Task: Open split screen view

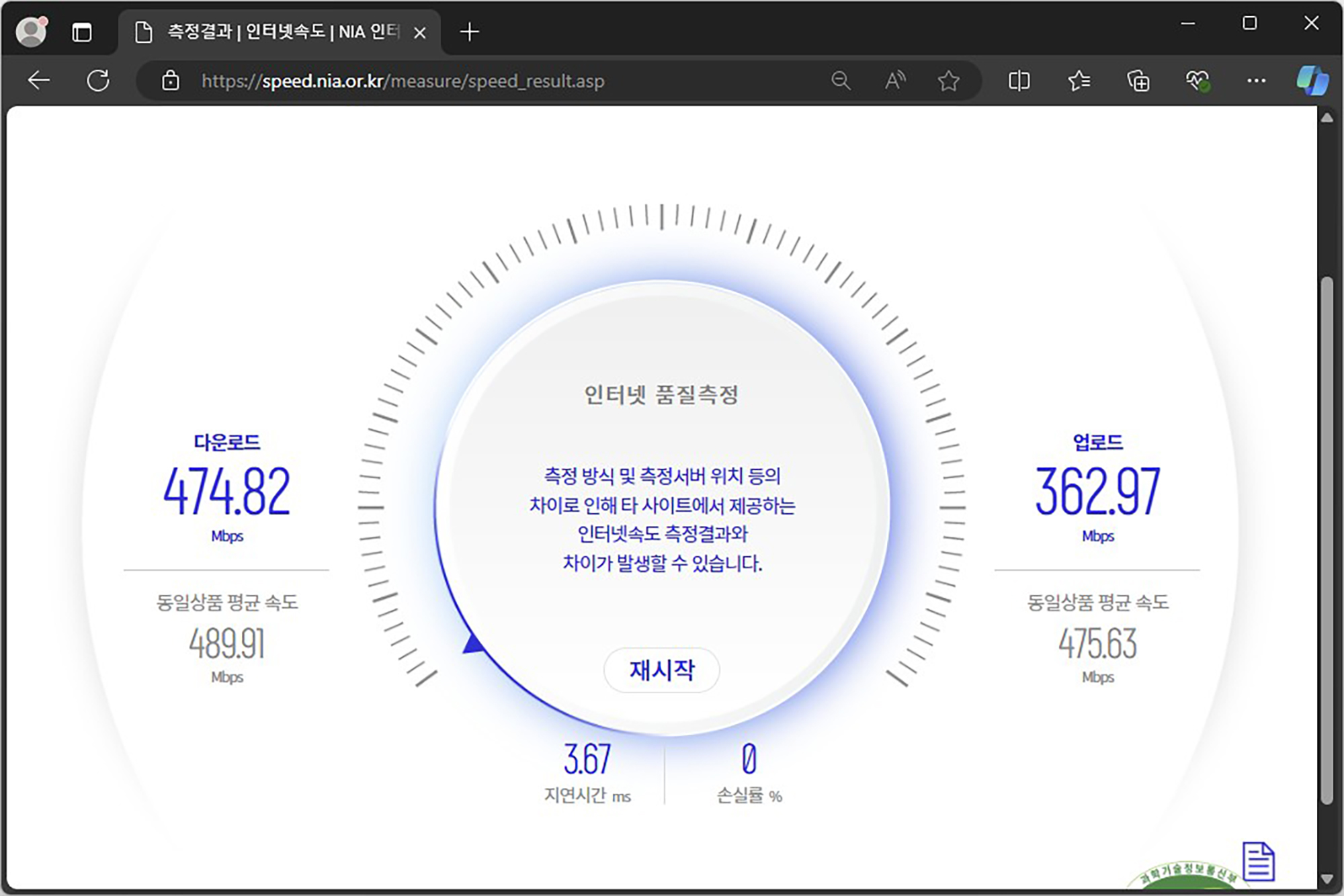Action: tap(1019, 81)
